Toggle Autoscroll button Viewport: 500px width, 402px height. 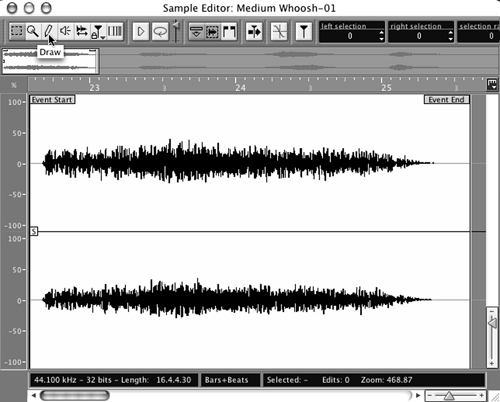click(x=254, y=32)
